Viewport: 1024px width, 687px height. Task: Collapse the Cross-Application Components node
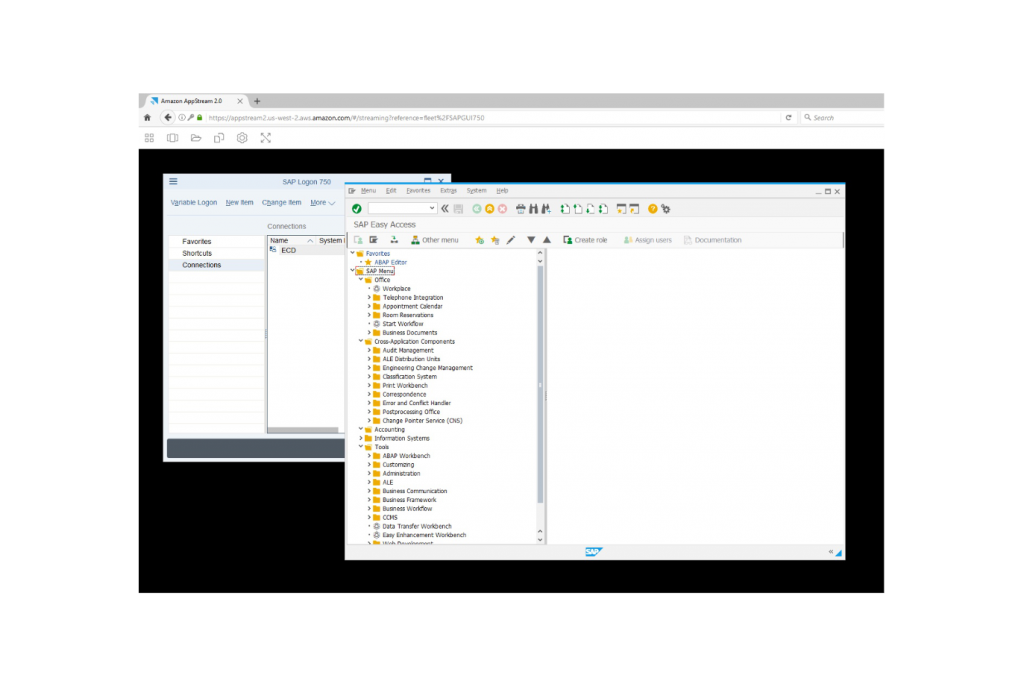click(360, 341)
